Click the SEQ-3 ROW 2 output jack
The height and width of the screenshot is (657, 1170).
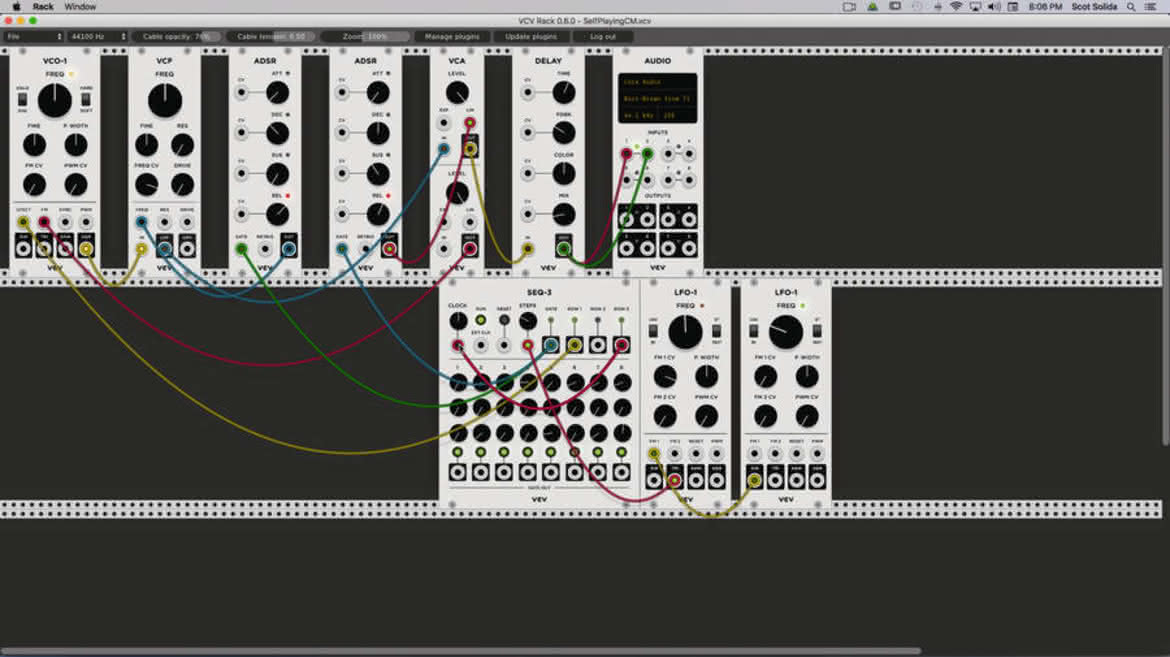598,345
